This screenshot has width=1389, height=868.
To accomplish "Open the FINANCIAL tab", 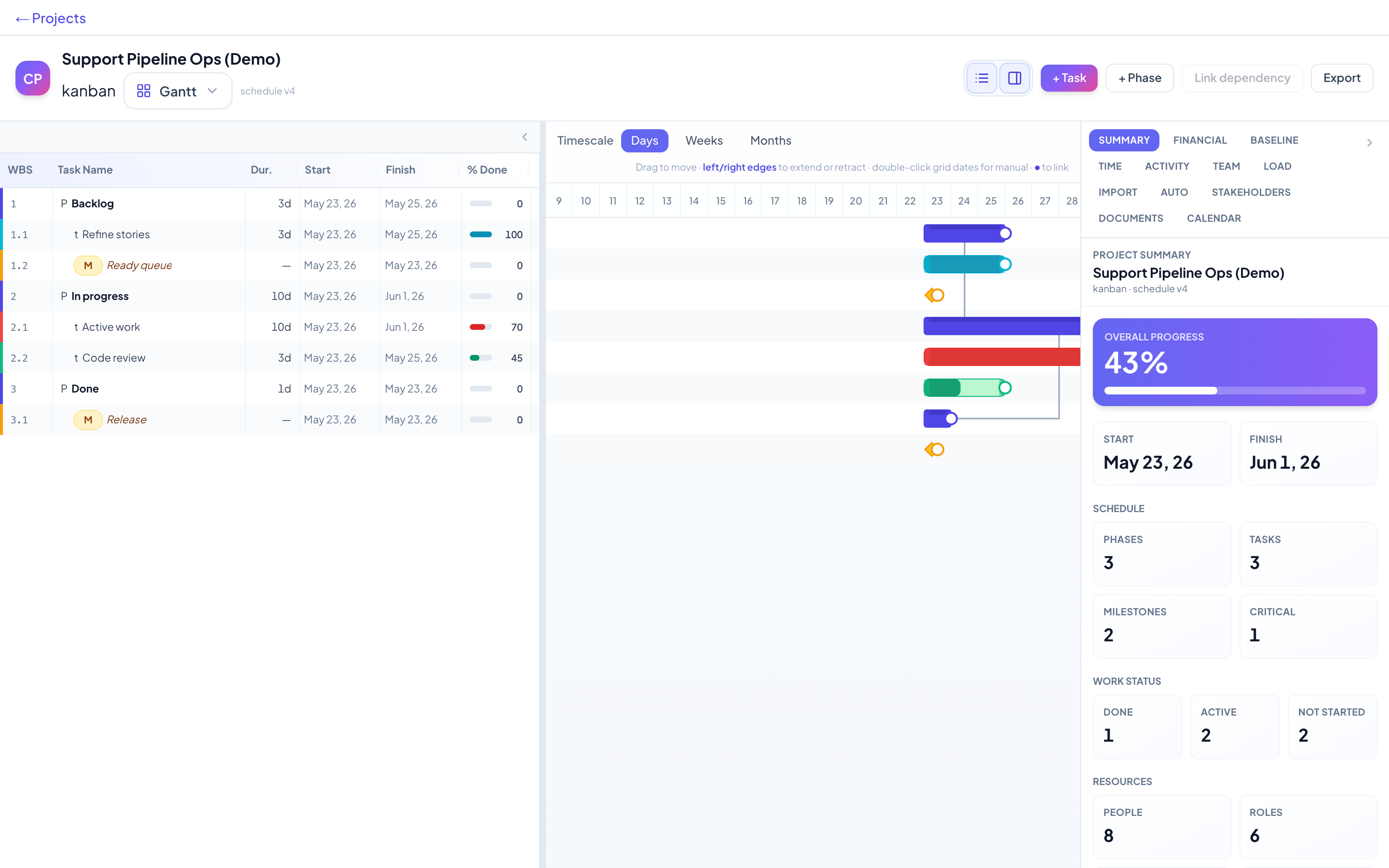I will pos(1199,140).
